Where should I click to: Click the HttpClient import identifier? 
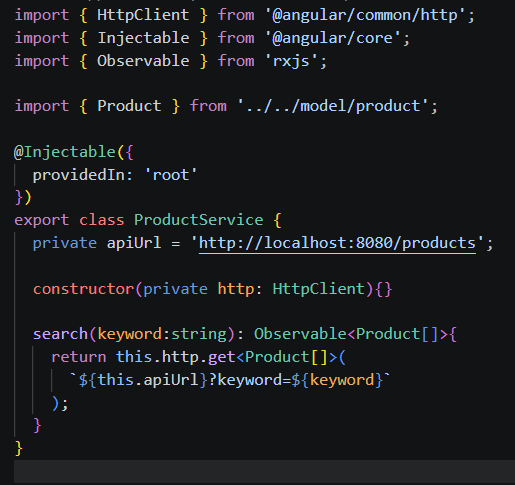[x=143, y=15]
